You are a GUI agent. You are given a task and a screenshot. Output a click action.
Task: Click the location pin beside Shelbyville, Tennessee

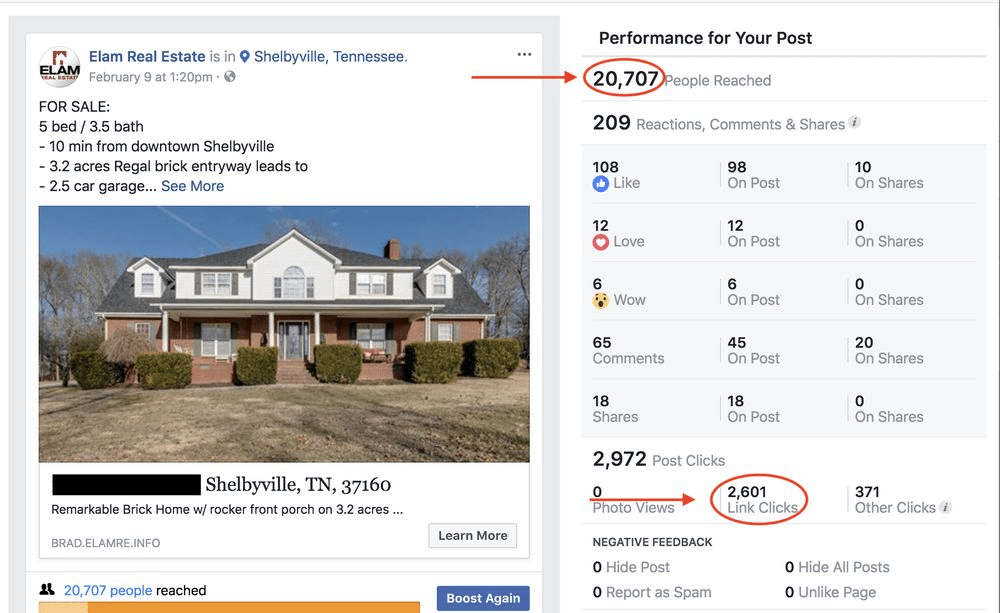click(x=244, y=57)
